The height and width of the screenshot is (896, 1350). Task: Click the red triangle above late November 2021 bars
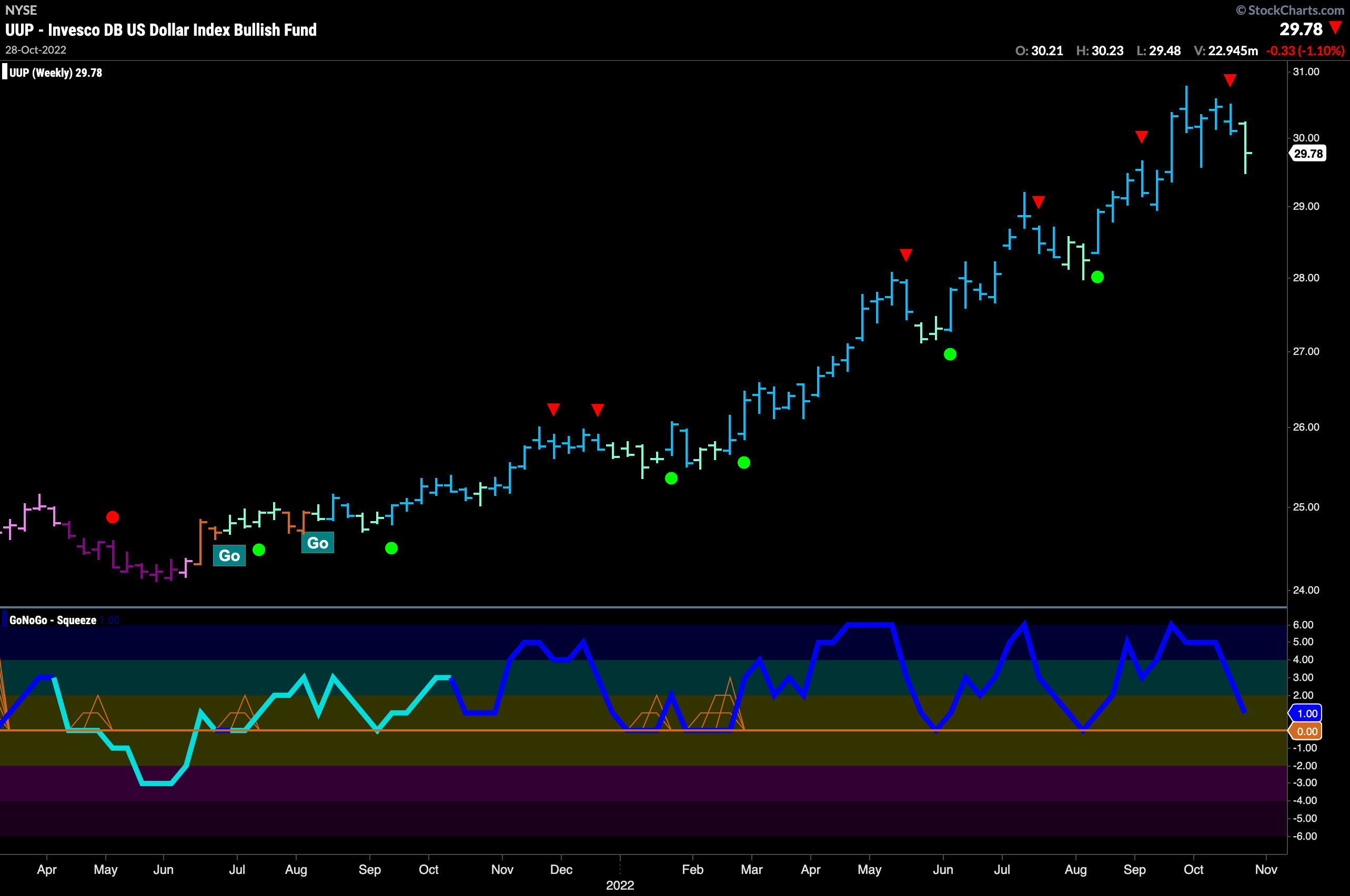[553, 409]
